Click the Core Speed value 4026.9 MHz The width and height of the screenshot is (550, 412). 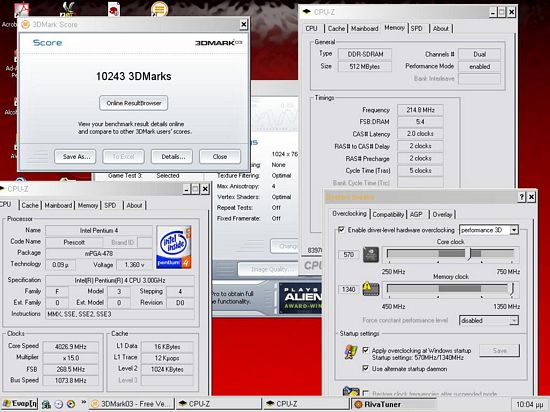(71, 347)
